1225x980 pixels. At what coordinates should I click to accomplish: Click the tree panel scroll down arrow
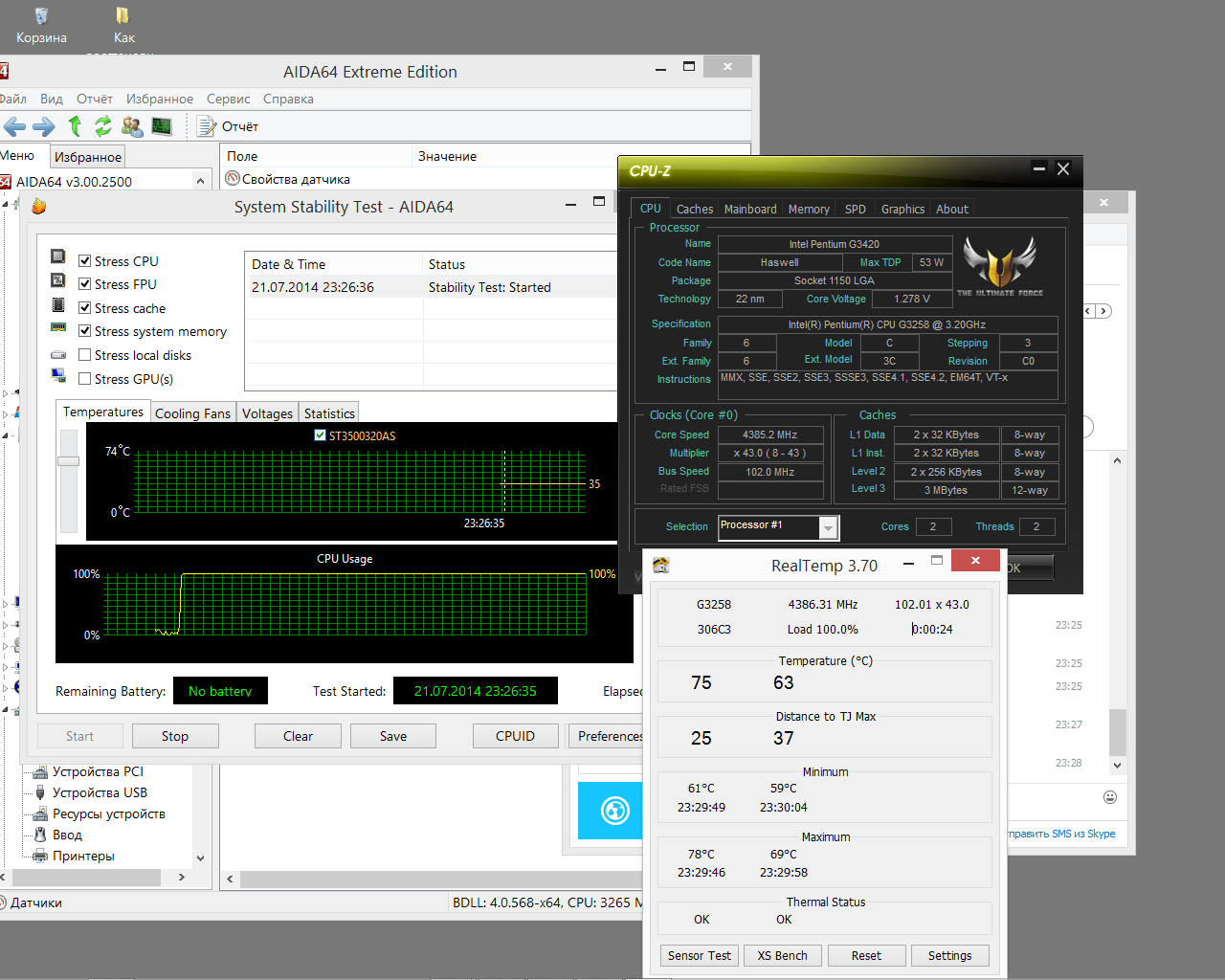tap(200, 858)
